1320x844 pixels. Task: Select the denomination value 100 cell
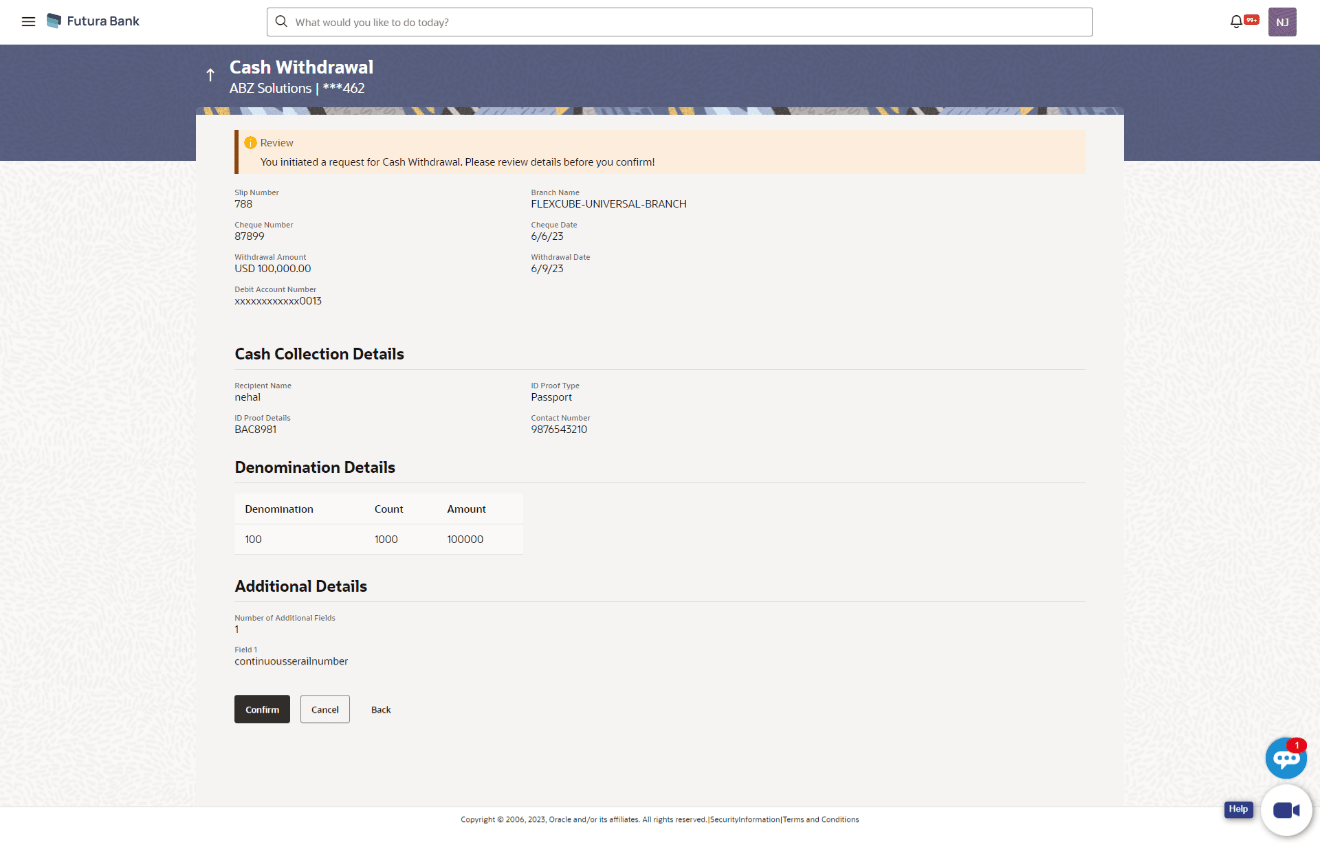pyautogui.click(x=253, y=539)
